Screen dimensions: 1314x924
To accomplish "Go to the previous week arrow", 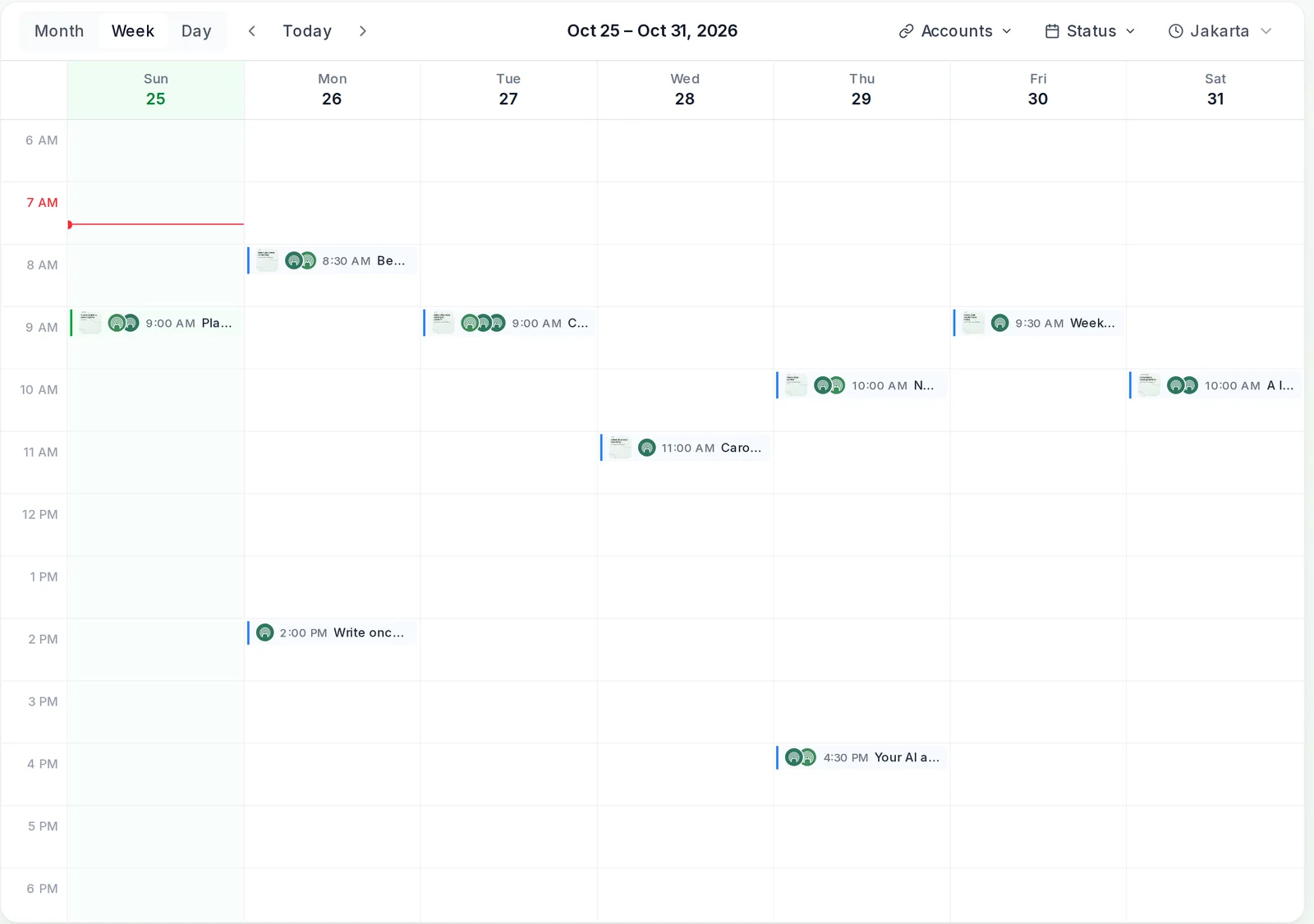I will 252,31.
